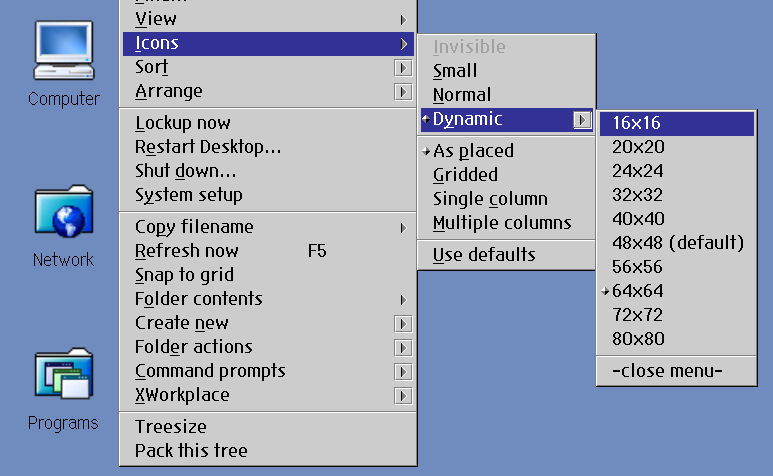The width and height of the screenshot is (773, 476).
Task: Select Dynamic icon size mode
Action: tap(467, 119)
